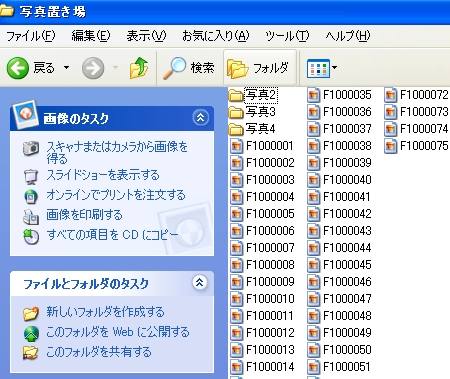Select file name F1000008

tap(270, 265)
